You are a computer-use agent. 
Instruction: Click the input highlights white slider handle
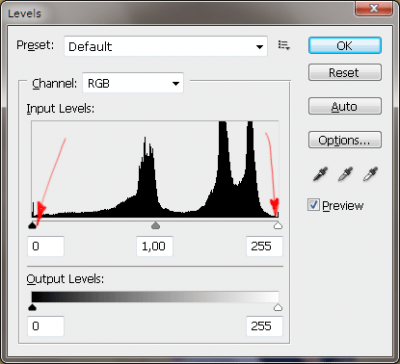tap(278, 226)
